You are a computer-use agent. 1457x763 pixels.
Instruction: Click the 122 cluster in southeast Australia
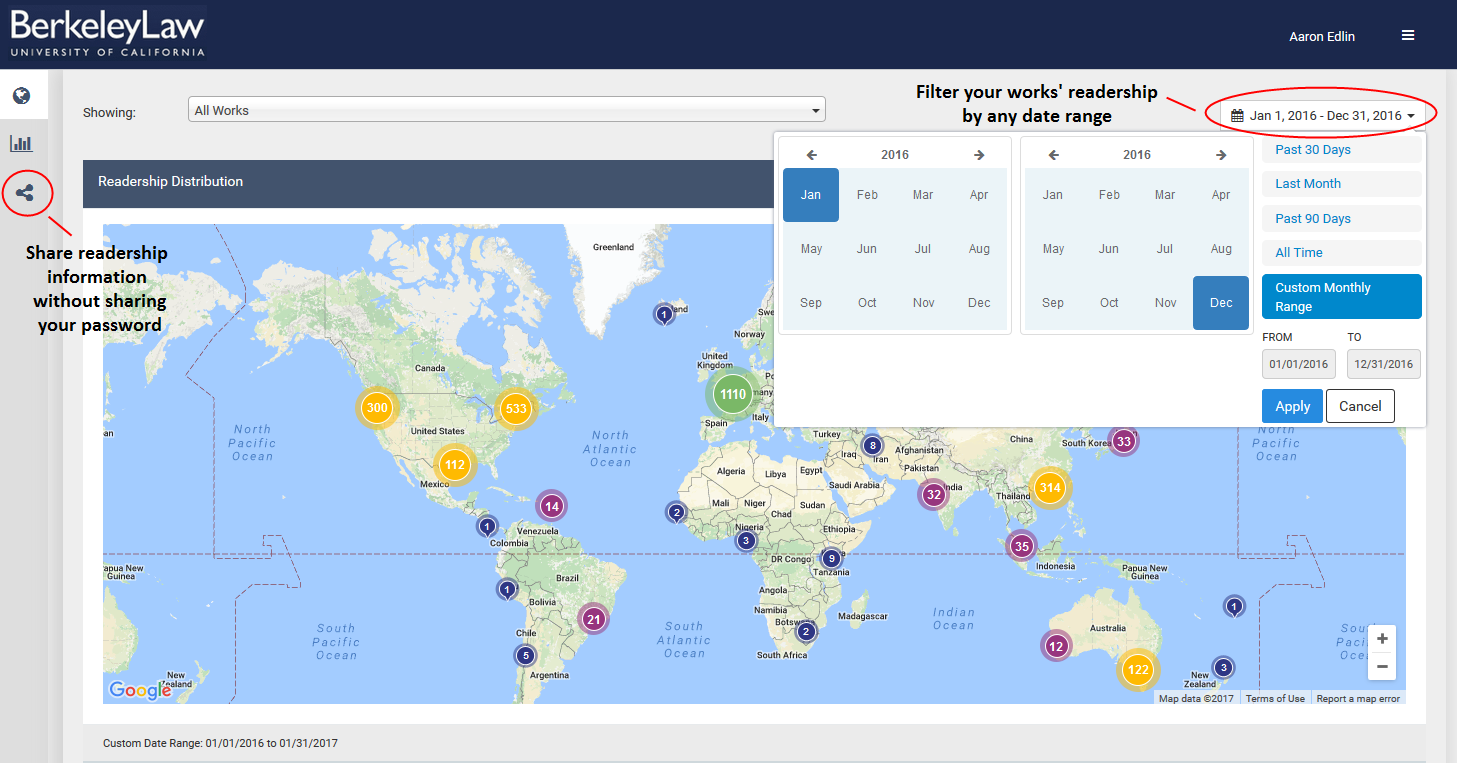click(1137, 670)
